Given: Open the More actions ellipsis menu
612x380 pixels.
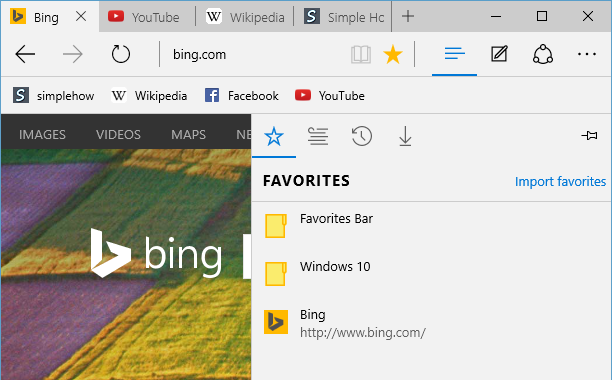Looking at the screenshot, I should (x=587, y=54).
